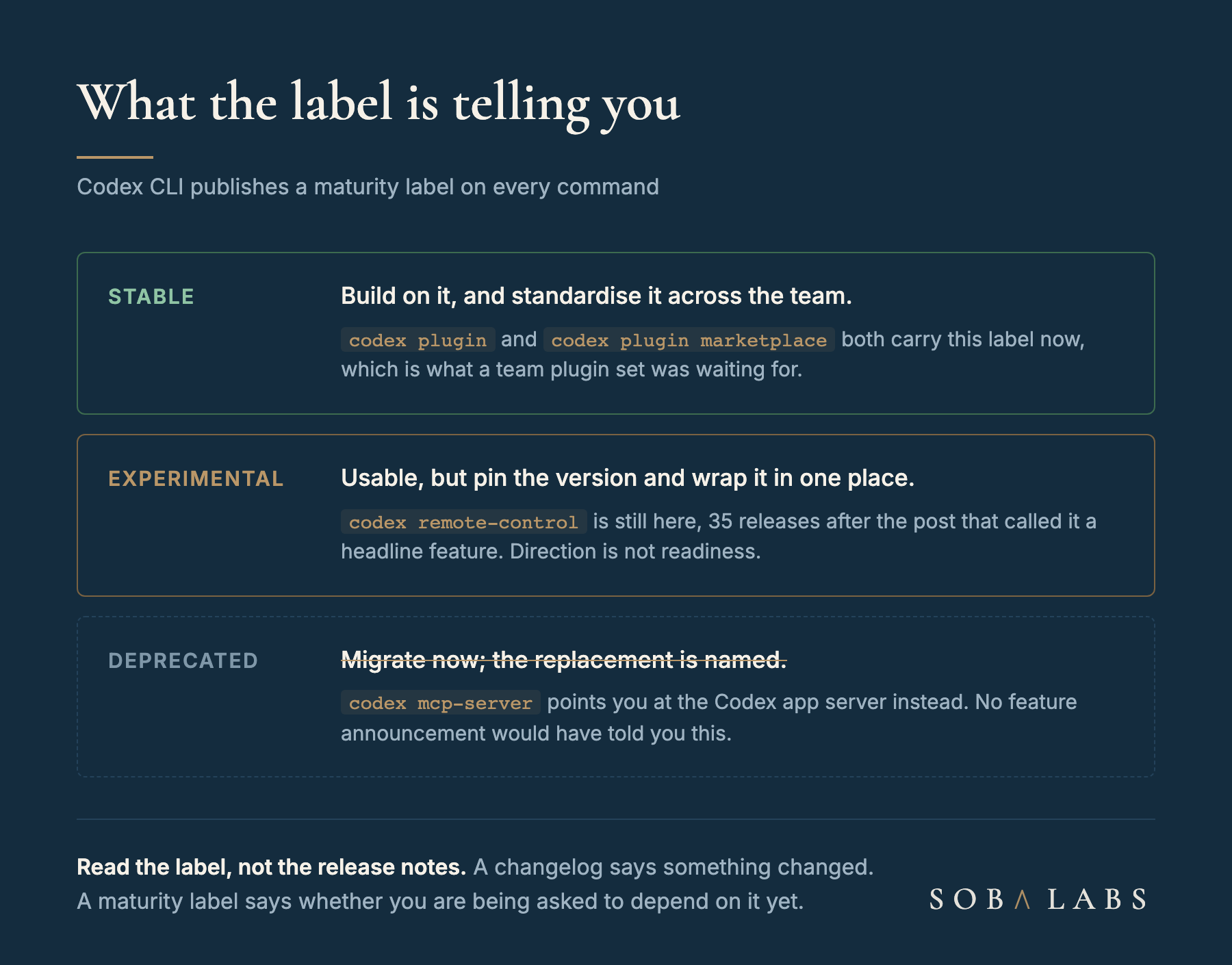Click the gold underline beneath the title

click(114, 157)
